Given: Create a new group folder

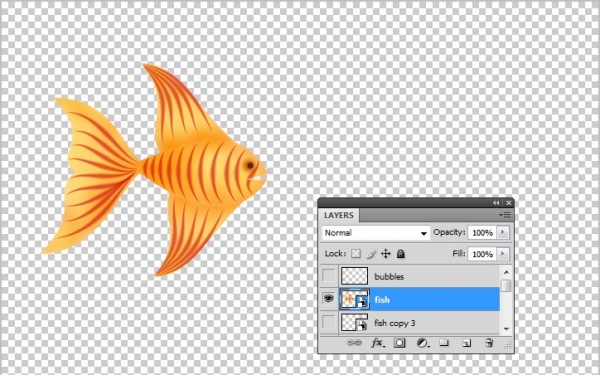Looking at the screenshot, I should pyautogui.click(x=444, y=342).
